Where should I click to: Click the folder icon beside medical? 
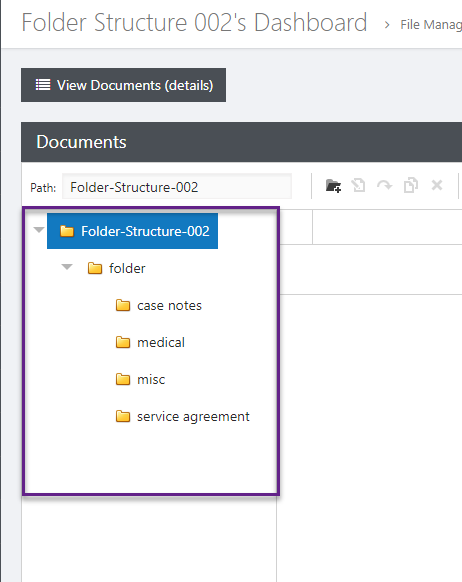pyautogui.click(x=123, y=342)
